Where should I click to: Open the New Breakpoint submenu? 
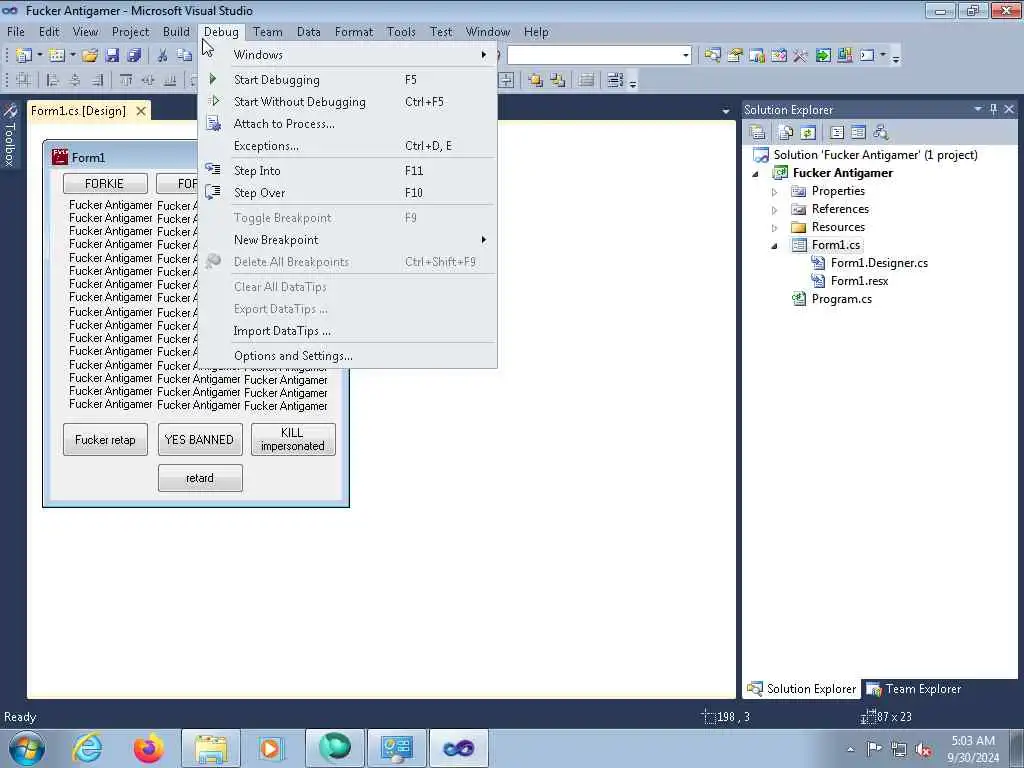347,240
